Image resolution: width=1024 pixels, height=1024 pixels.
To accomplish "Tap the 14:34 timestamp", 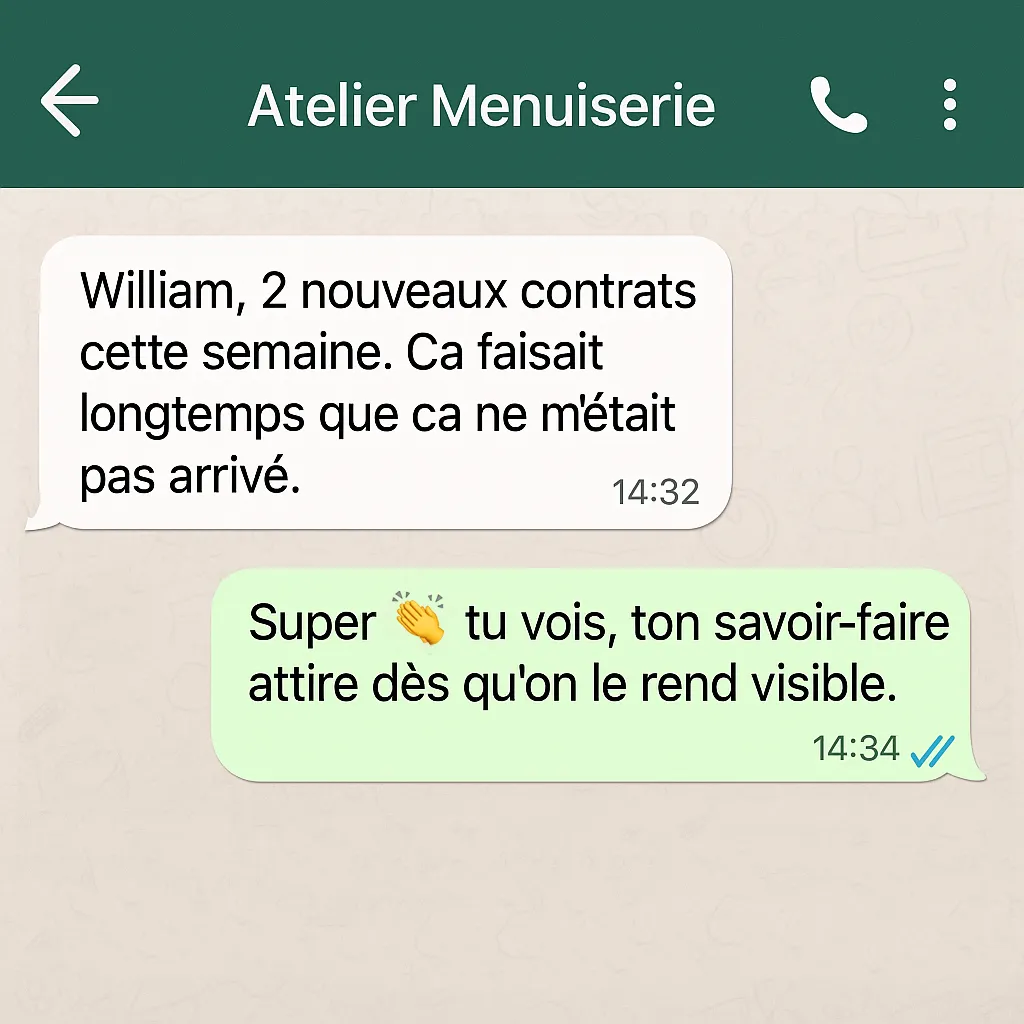I will 856,748.
